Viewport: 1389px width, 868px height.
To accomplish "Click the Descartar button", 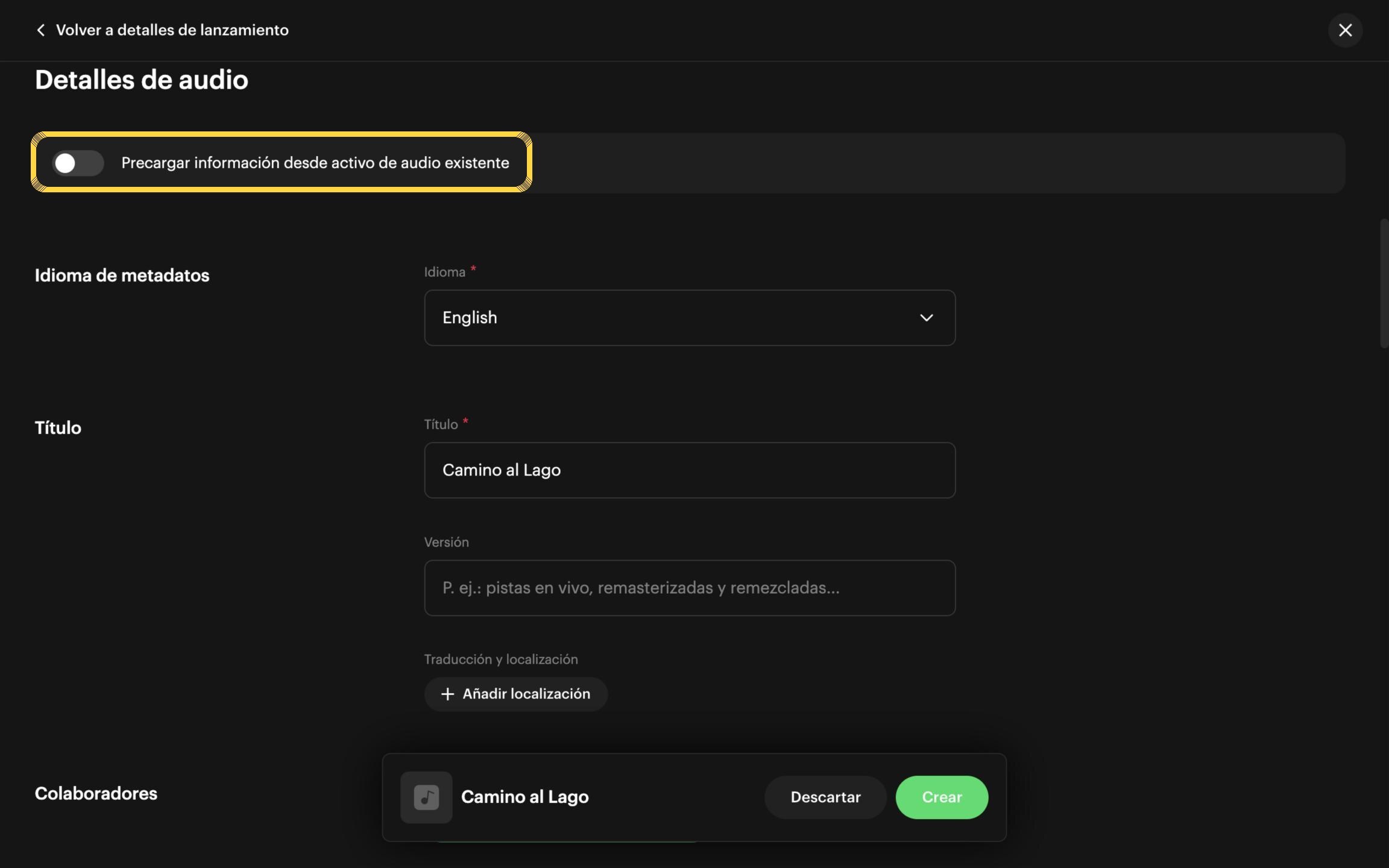I will point(825,797).
